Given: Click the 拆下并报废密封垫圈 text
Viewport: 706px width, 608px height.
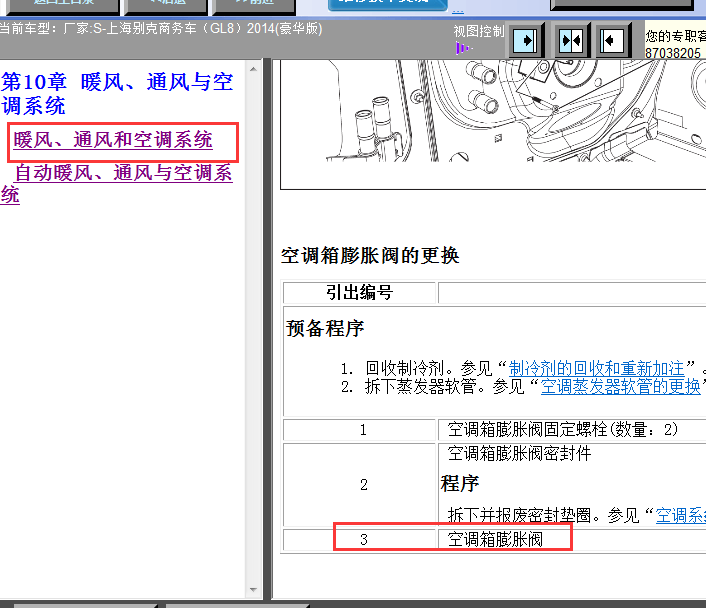Looking at the screenshot, I should coord(519,515).
